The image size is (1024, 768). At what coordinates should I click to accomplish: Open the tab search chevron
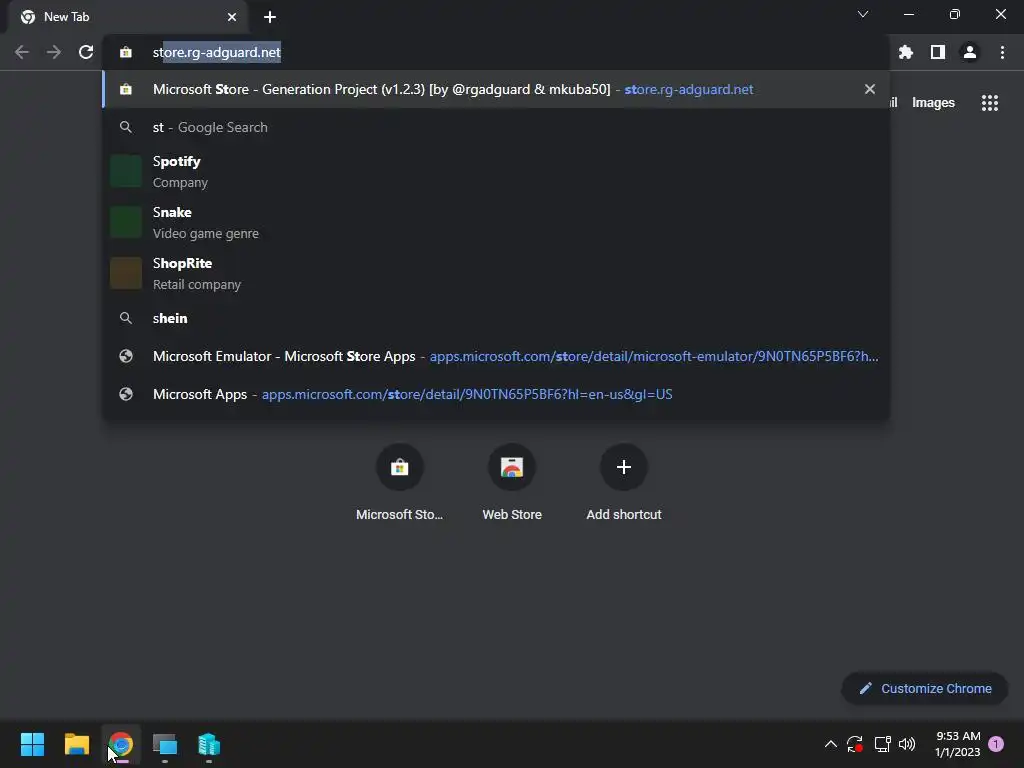click(x=863, y=14)
